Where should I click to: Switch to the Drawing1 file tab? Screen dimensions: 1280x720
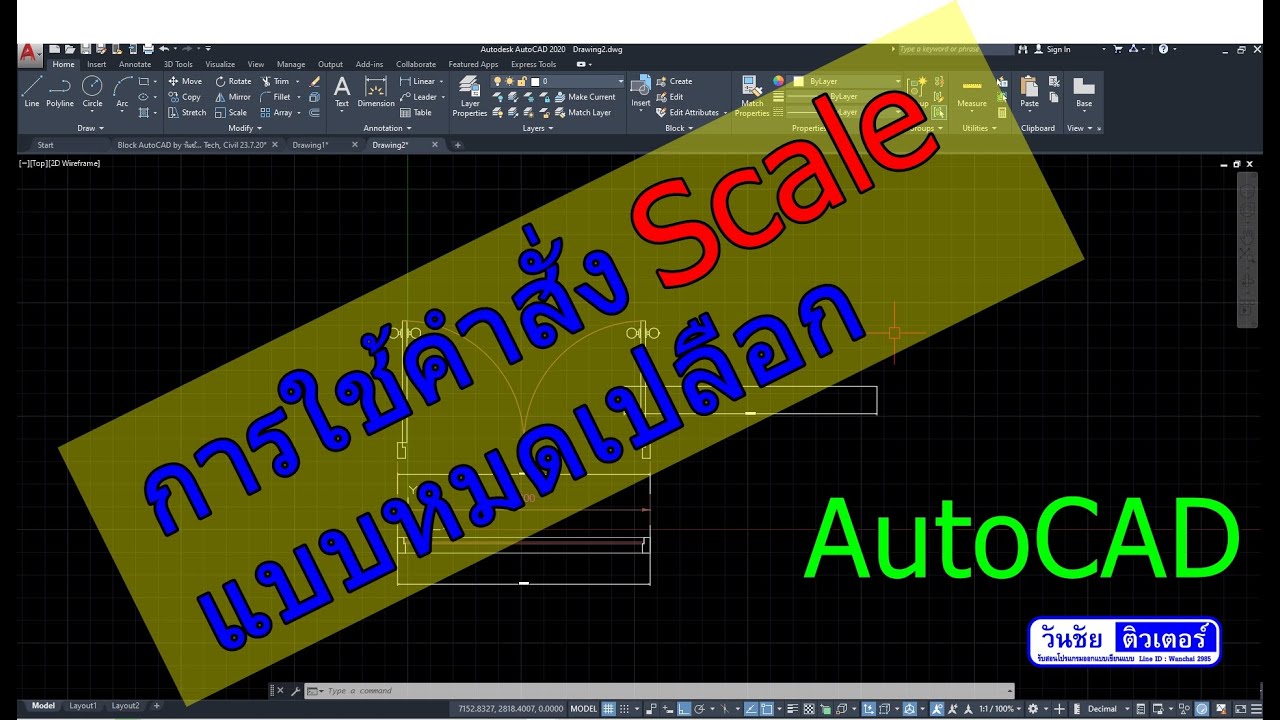tap(310, 145)
